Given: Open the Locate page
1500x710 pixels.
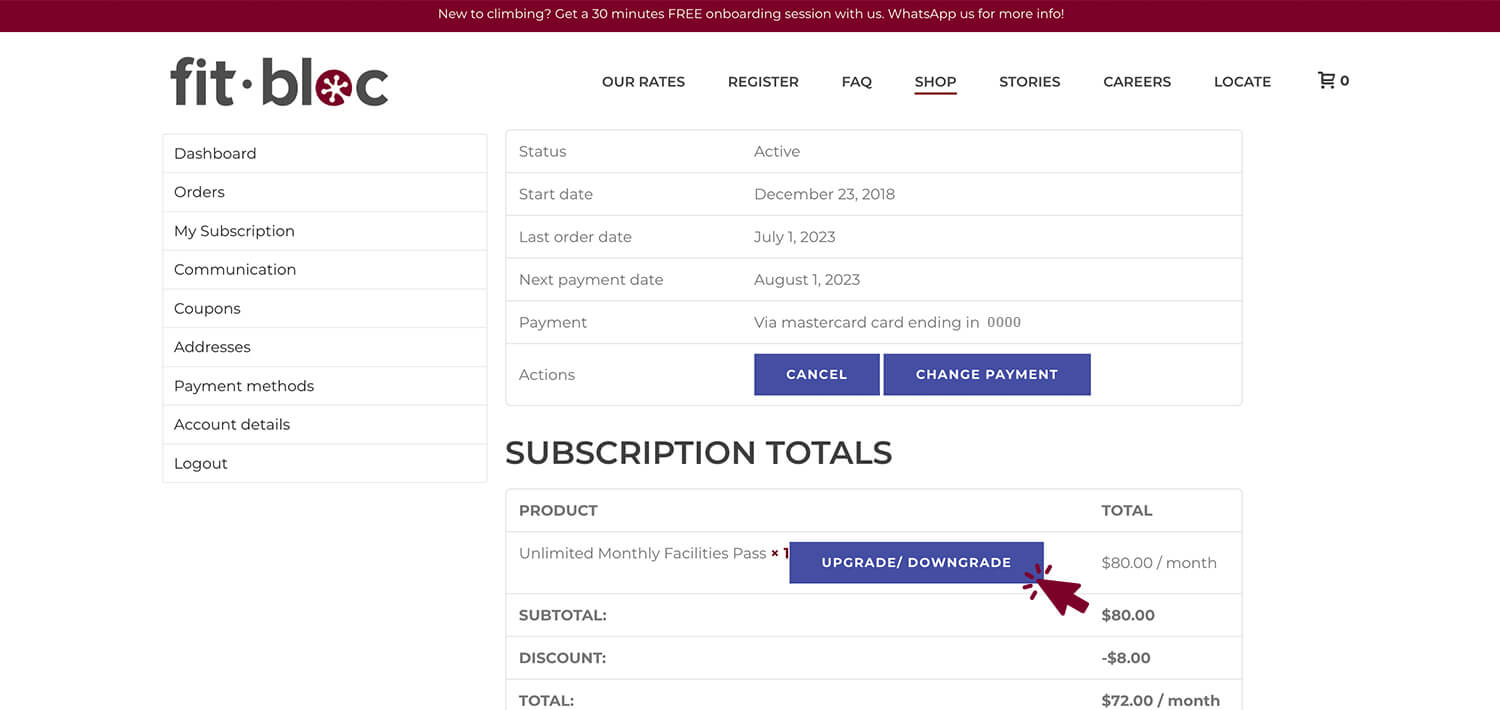Looking at the screenshot, I should [1242, 82].
